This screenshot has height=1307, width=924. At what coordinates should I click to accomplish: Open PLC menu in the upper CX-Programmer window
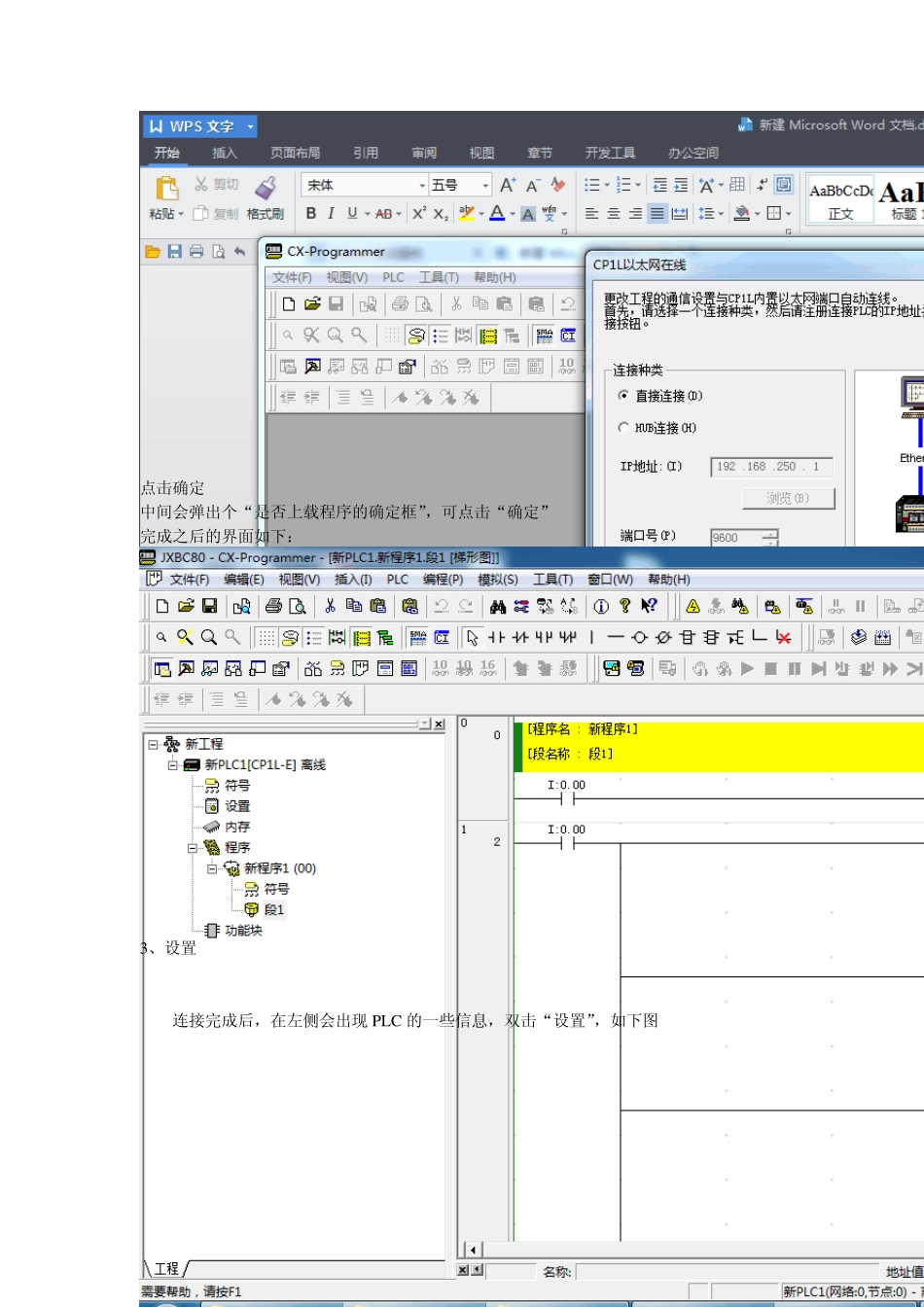(393, 277)
